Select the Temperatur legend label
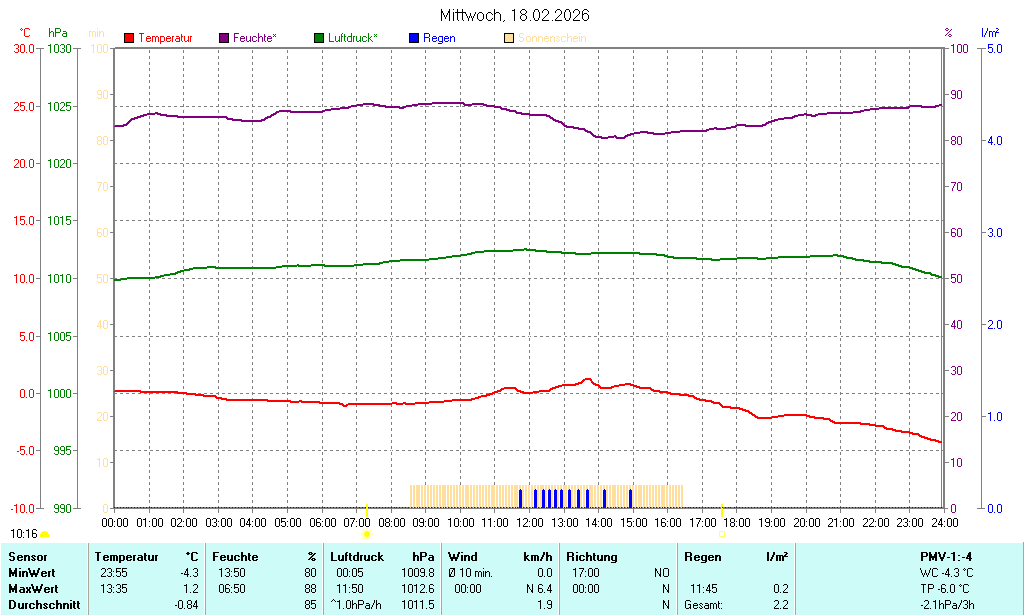This screenshot has width=1024, height=615. 165,38
